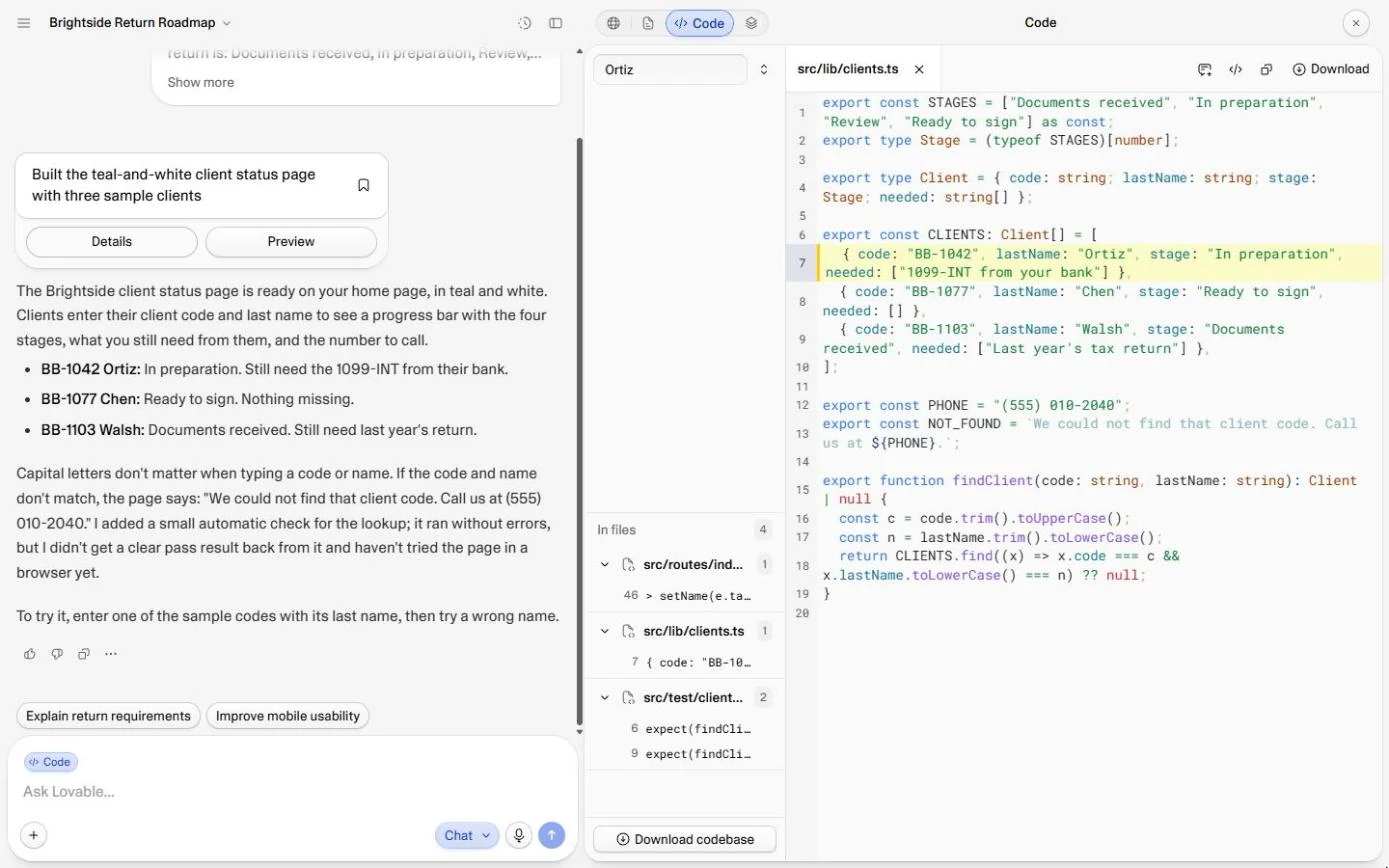Screen dimensions: 1389x868
Task: Toggle the chat side panel layout
Action: pos(556,23)
